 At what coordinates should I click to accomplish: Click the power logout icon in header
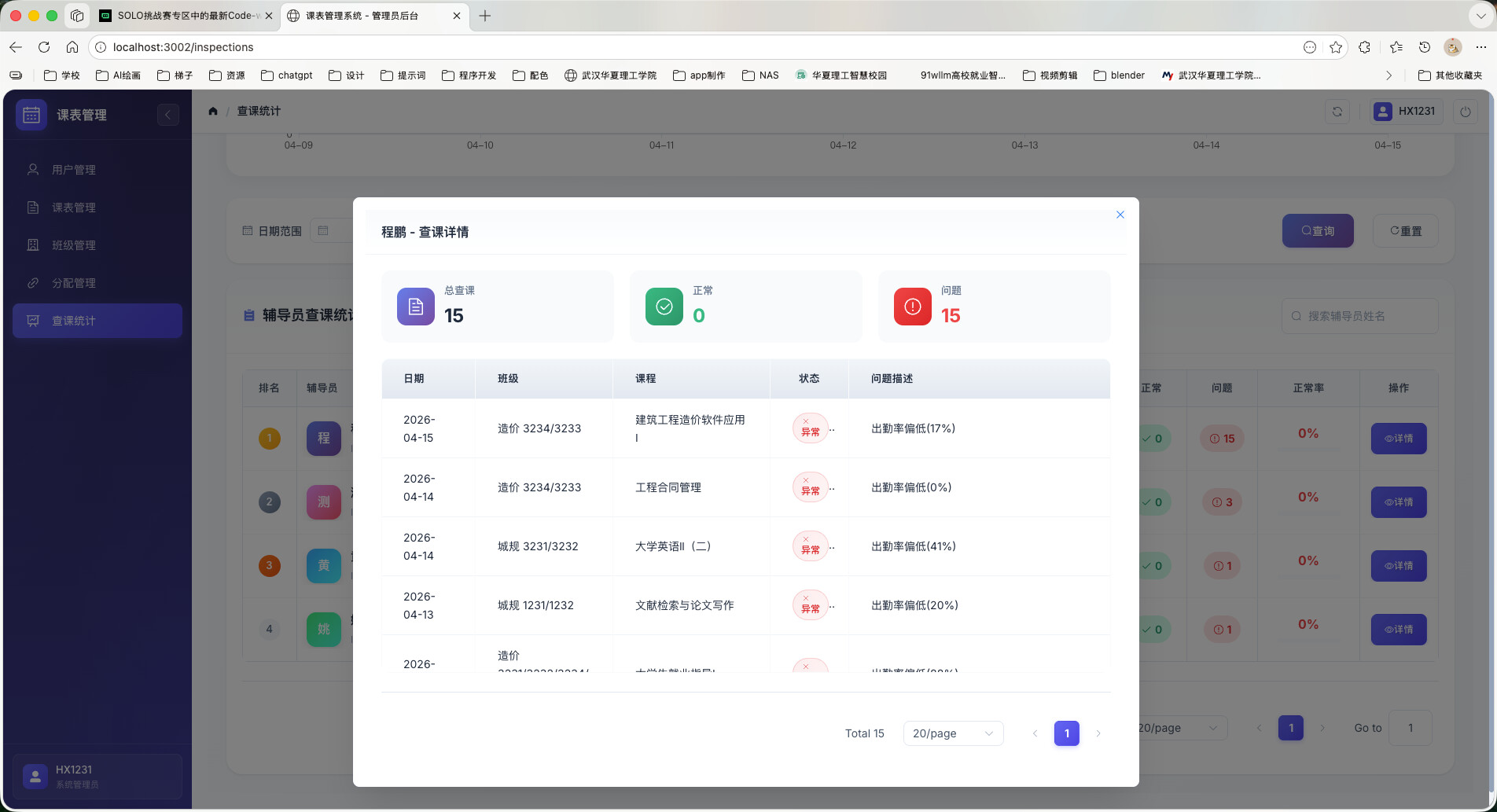click(x=1465, y=112)
